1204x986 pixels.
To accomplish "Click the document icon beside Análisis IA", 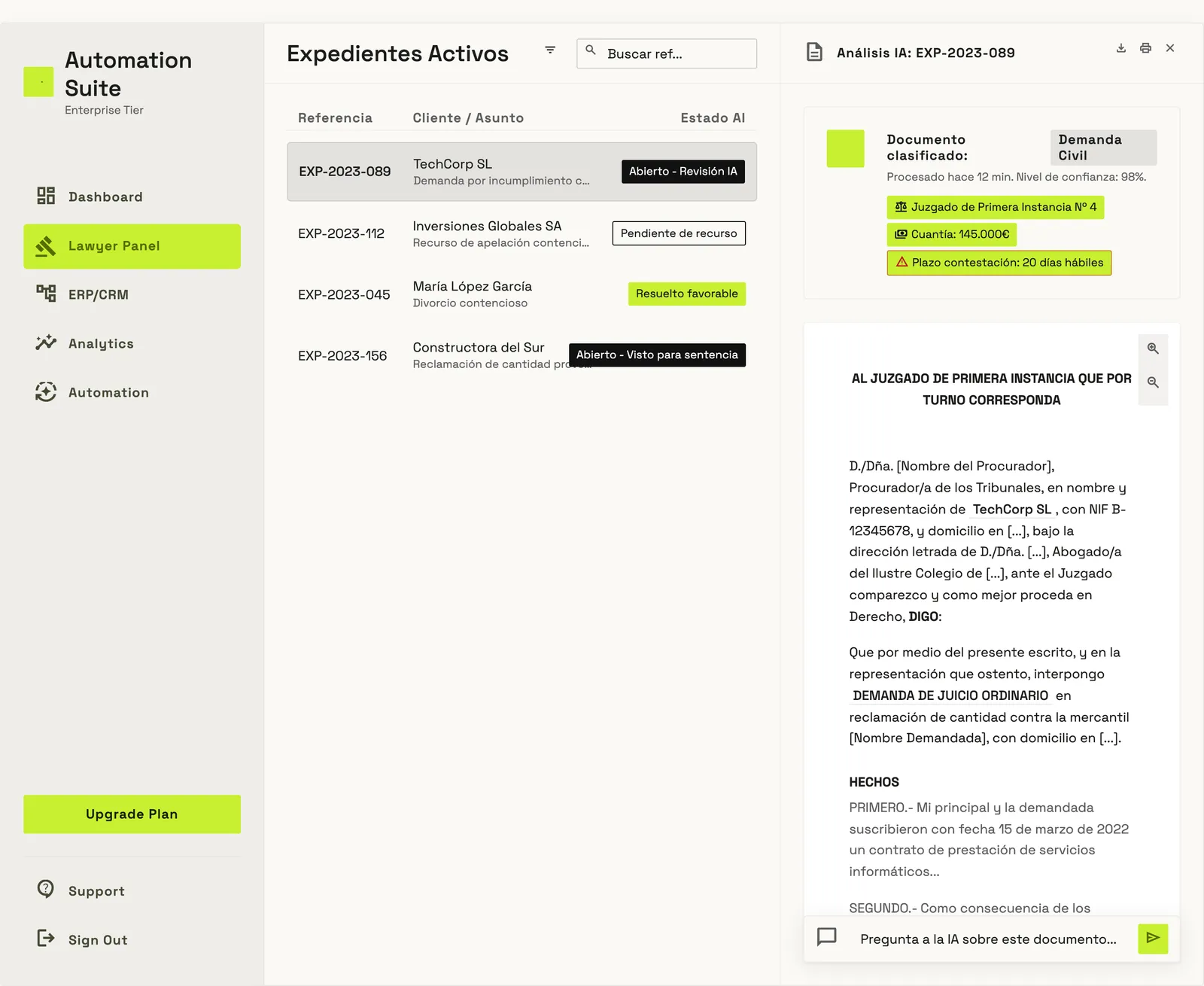I will coord(814,52).
